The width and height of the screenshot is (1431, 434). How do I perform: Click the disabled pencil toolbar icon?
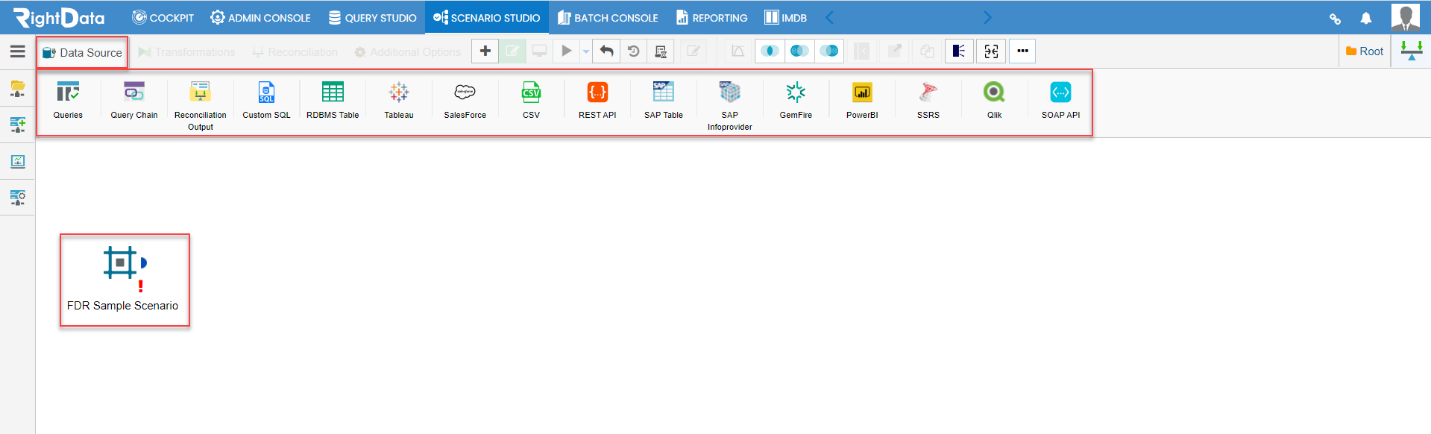(x=694, y=51)
